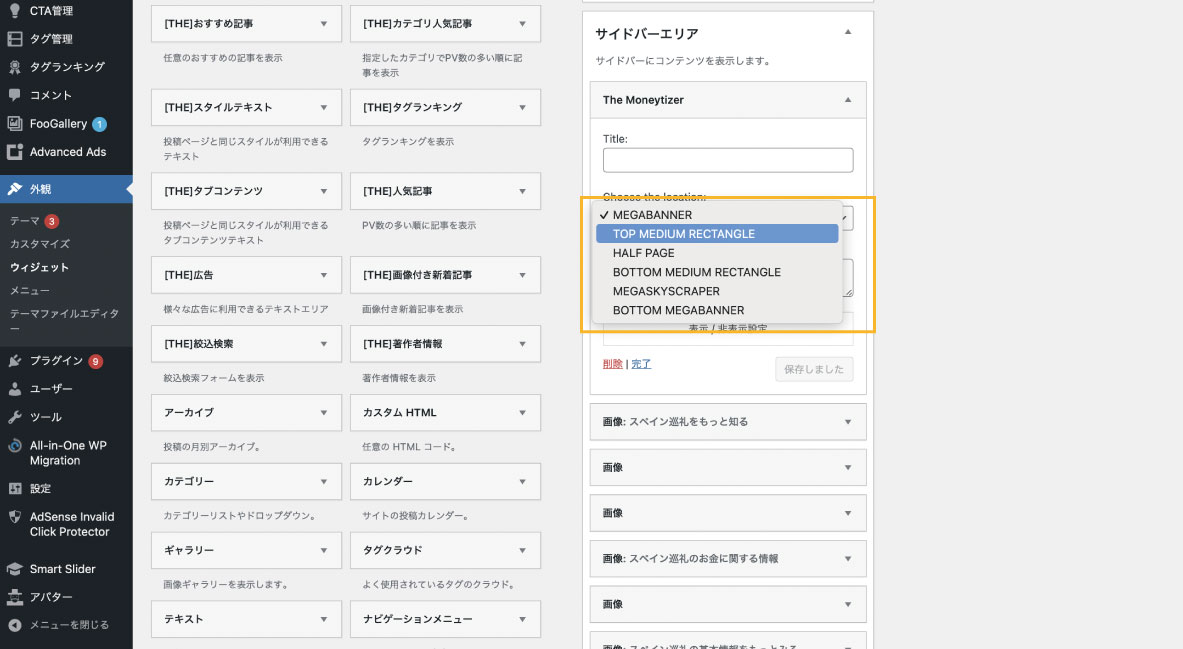
Task: Open CTA管理 via its lightbulb icon
Action: point(14,11)
